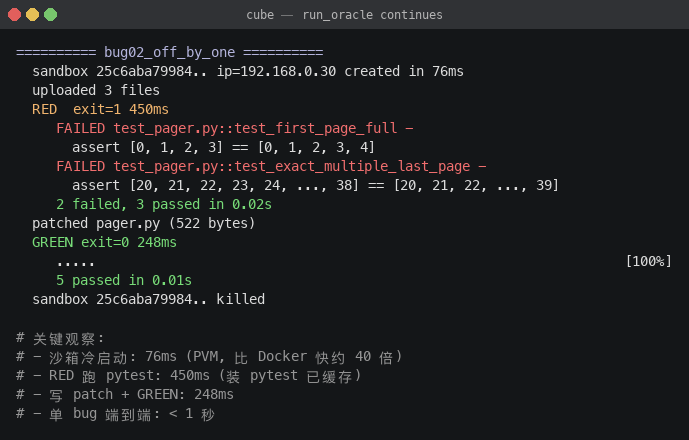The width and height of the screenshot is (689, 440).
Task: Click the '# 关键观察:' comment line
Action: [60, 338]
